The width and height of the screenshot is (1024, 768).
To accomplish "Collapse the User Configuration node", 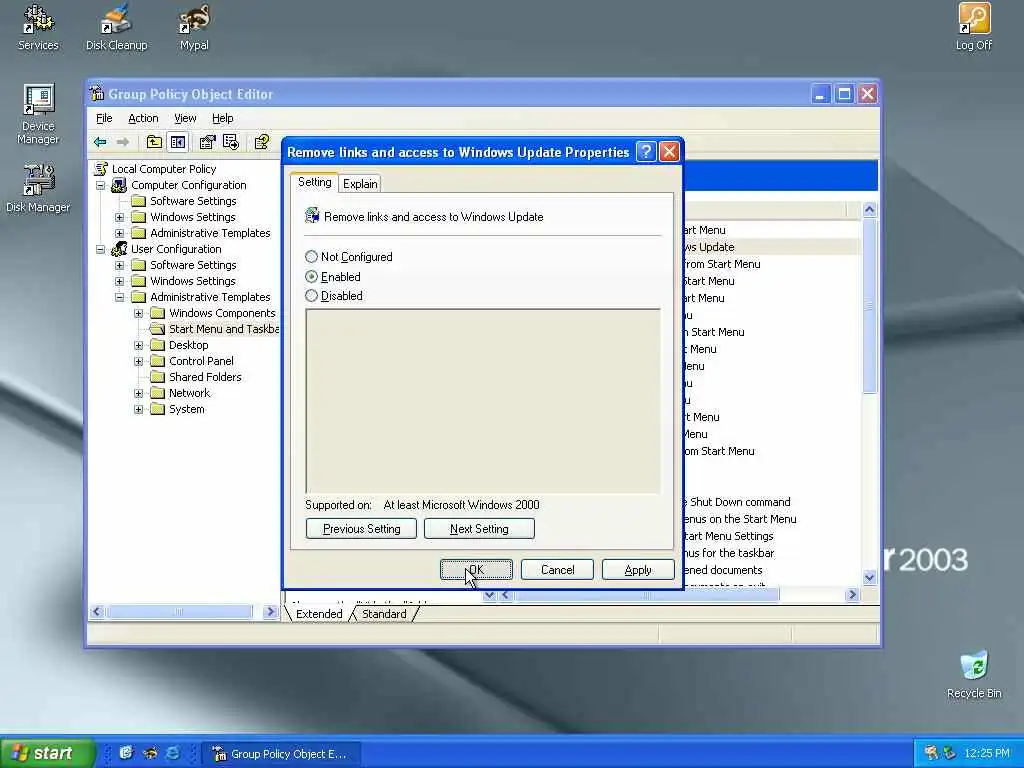I will 101,249.
